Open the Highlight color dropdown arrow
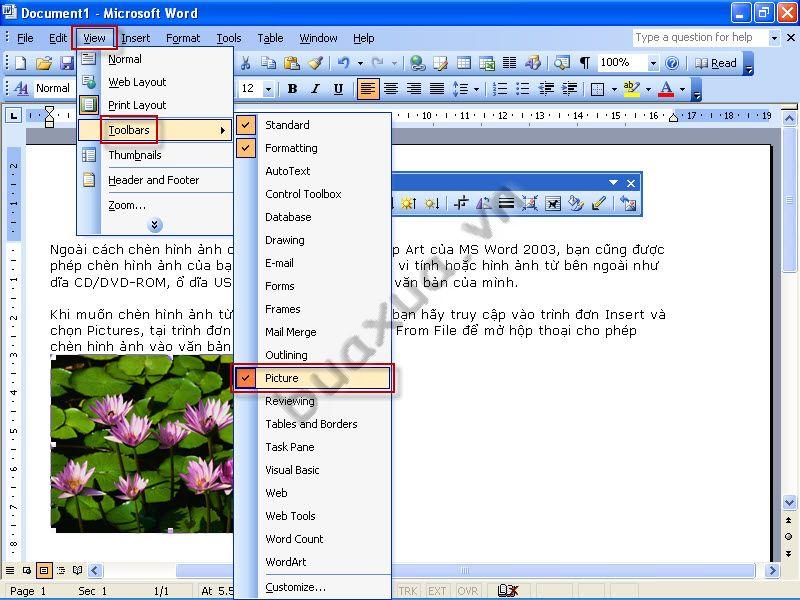This screenshot has height=600, width=800. point(648,89)
